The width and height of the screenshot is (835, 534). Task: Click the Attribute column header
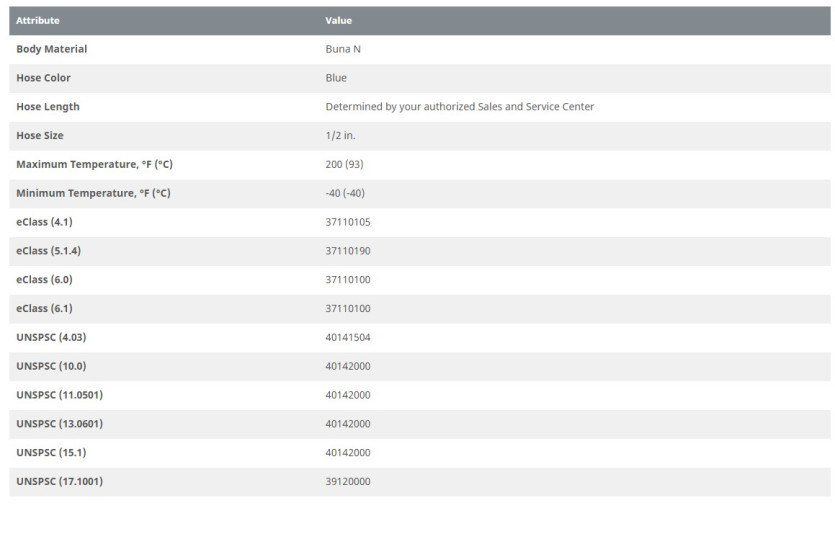coord(38,21)
